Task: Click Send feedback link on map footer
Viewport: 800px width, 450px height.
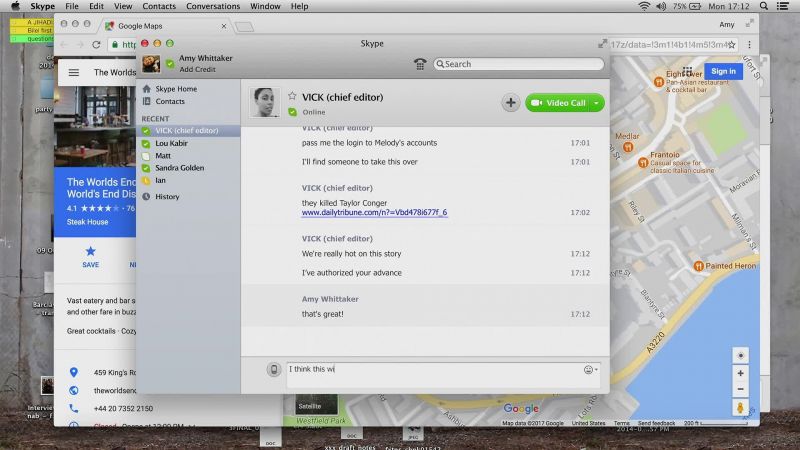Action: [x=656, y=423]
